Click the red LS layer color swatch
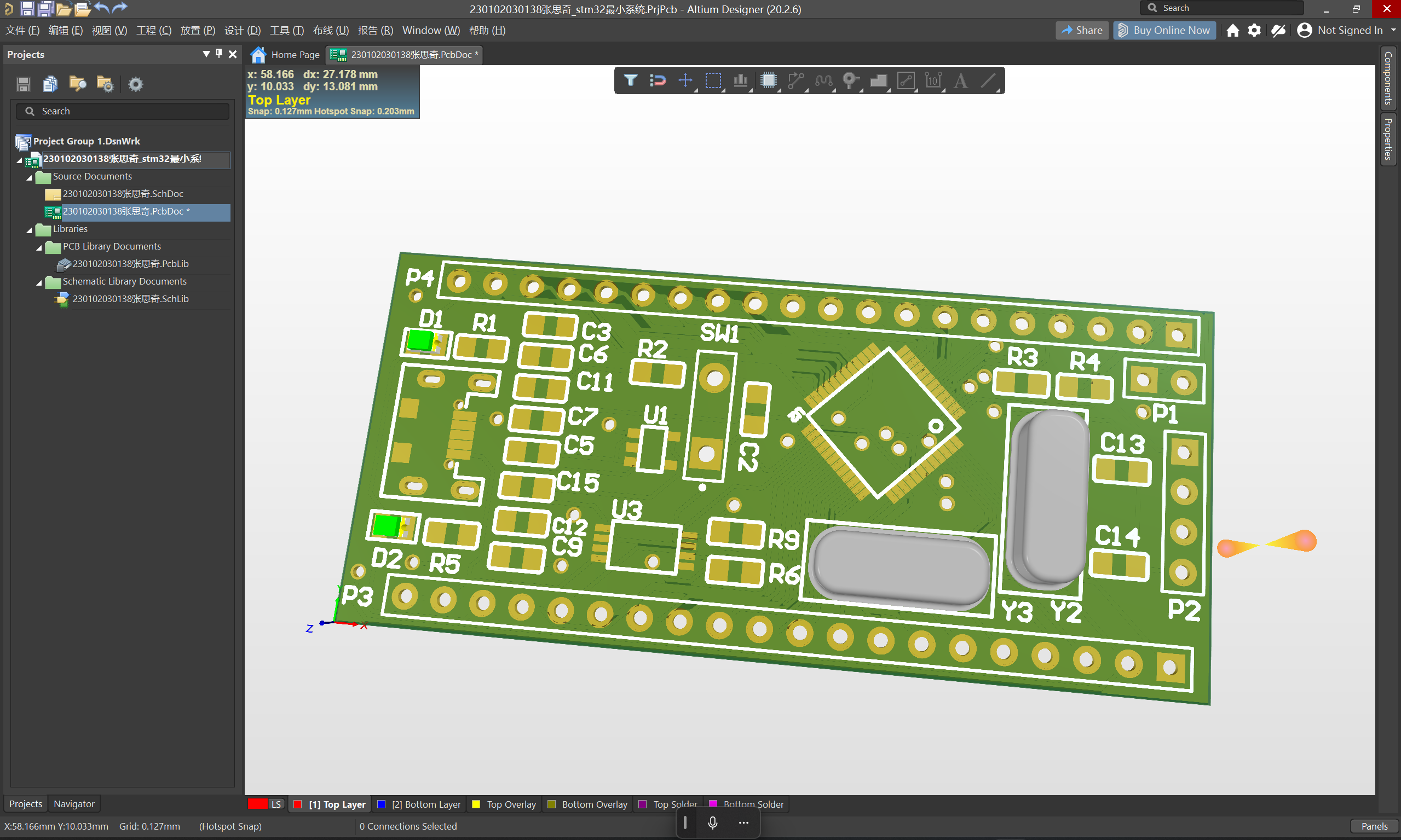 pyautogui.click(x=258, y=804)
